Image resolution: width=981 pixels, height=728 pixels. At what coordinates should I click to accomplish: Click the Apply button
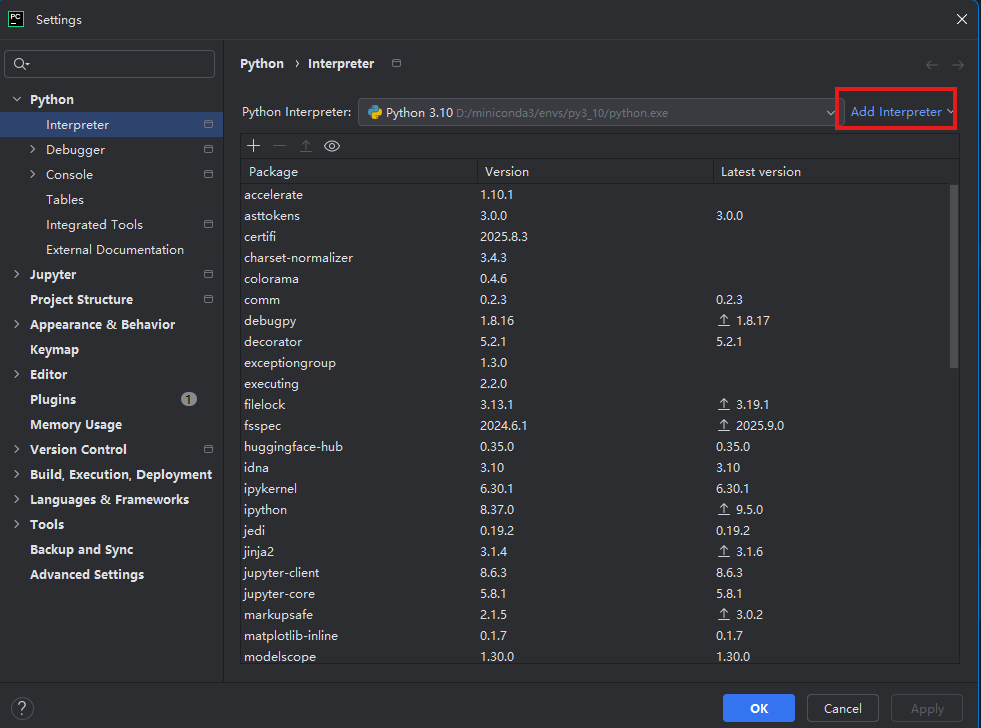[927, 708]
